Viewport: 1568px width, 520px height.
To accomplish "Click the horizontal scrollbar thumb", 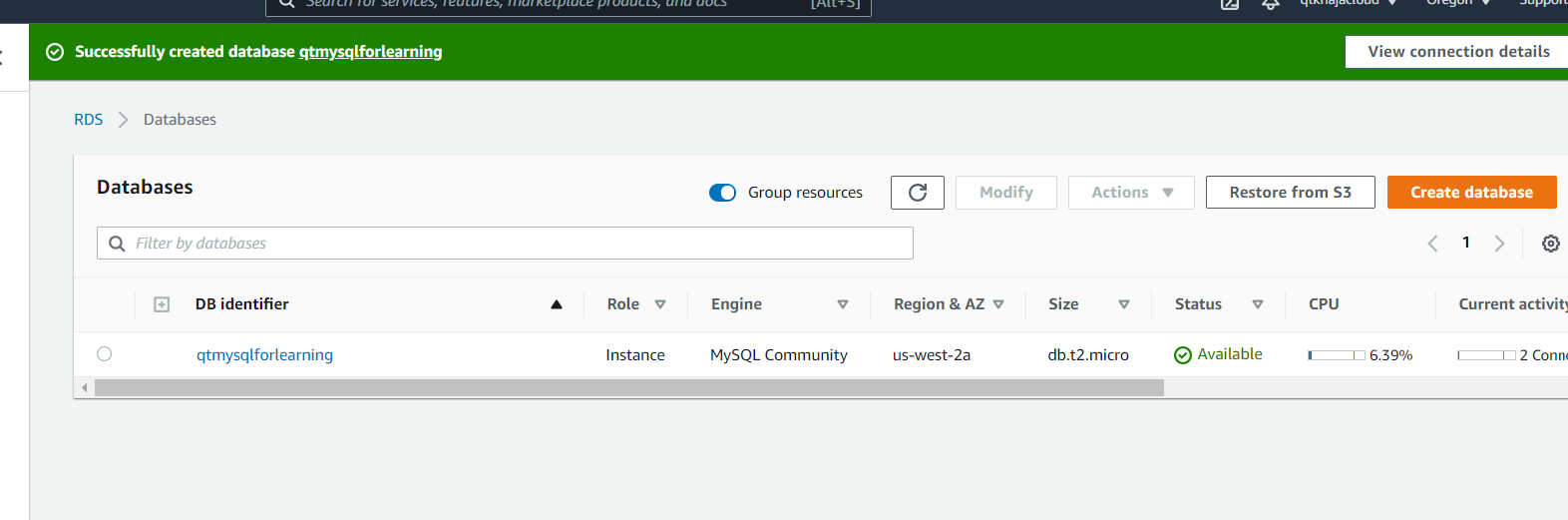I will [628, 387].
